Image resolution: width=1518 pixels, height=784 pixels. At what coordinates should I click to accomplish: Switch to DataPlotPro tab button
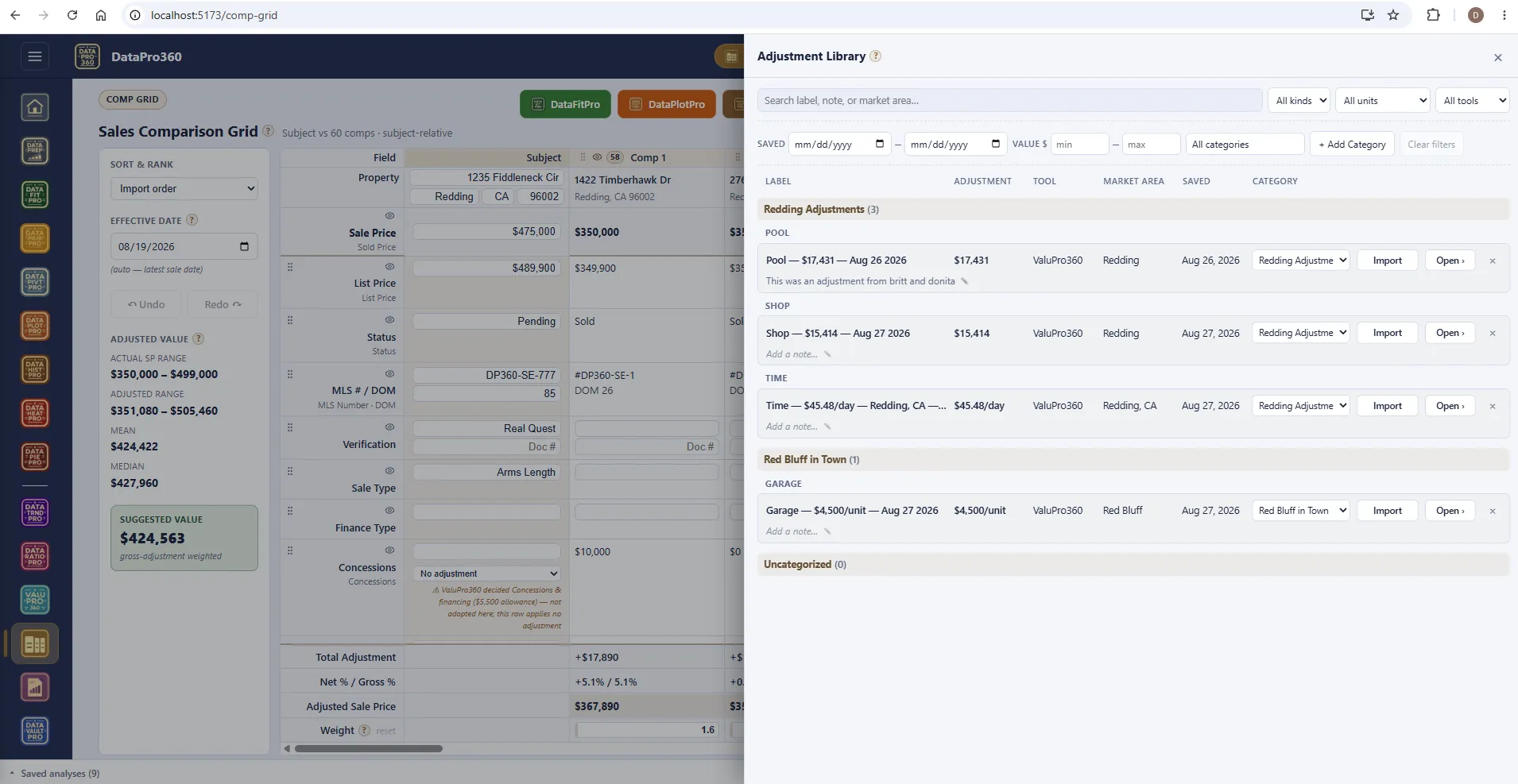pyautogui.click(x=666, y=104)
